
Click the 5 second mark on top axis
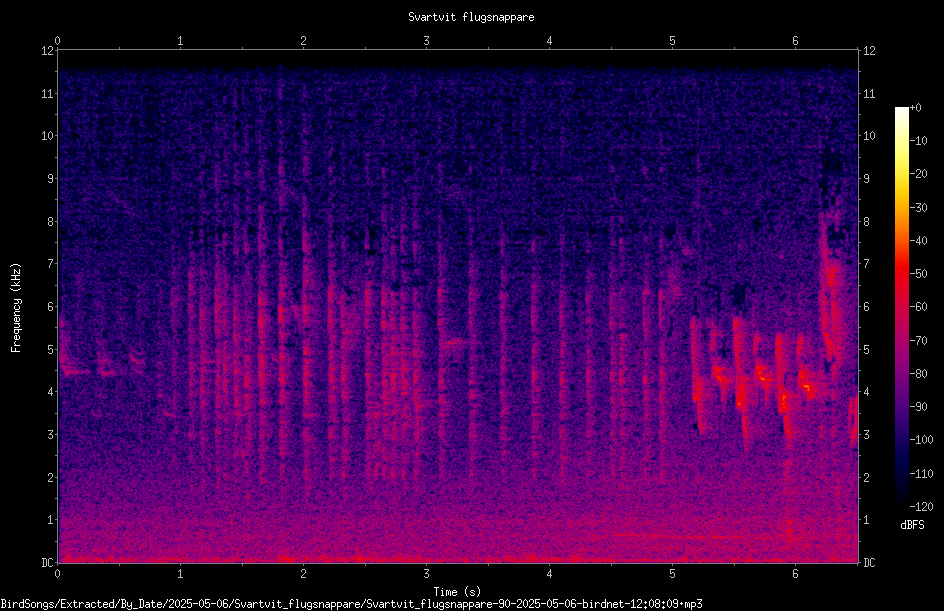(x=672, y=41)
